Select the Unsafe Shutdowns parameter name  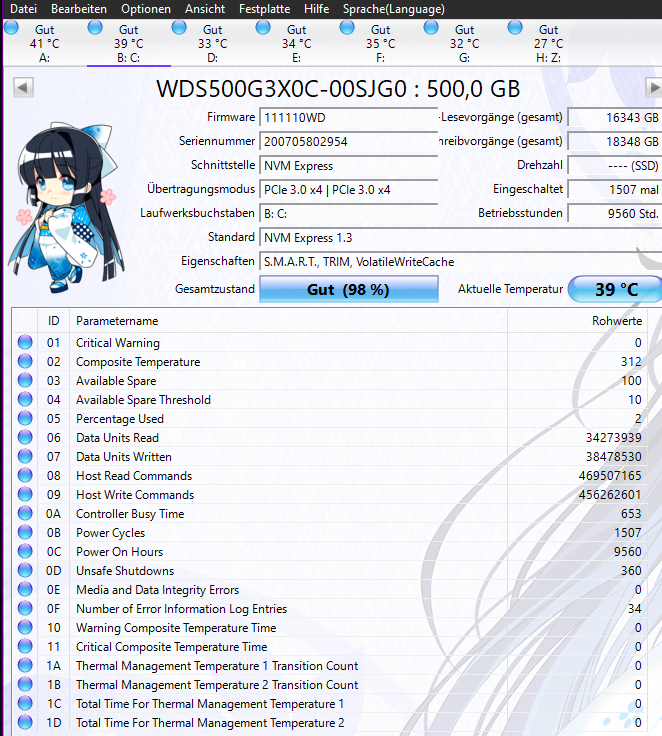[x=125, y=571]
